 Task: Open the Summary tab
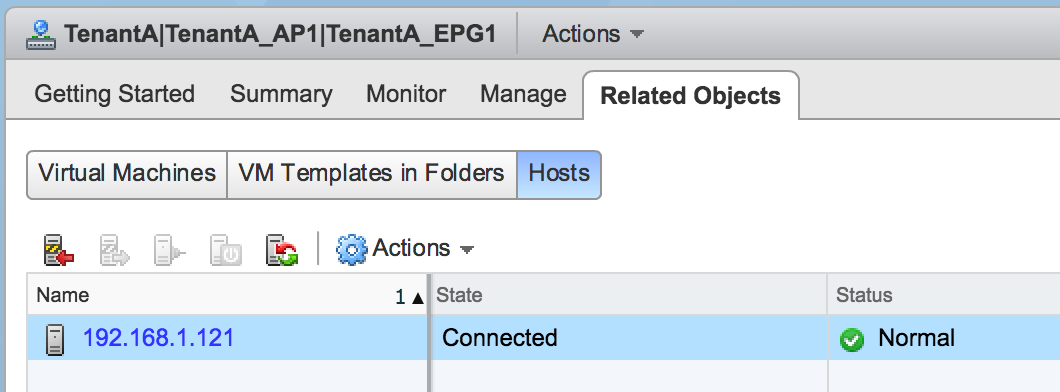(x=281, y=94)
